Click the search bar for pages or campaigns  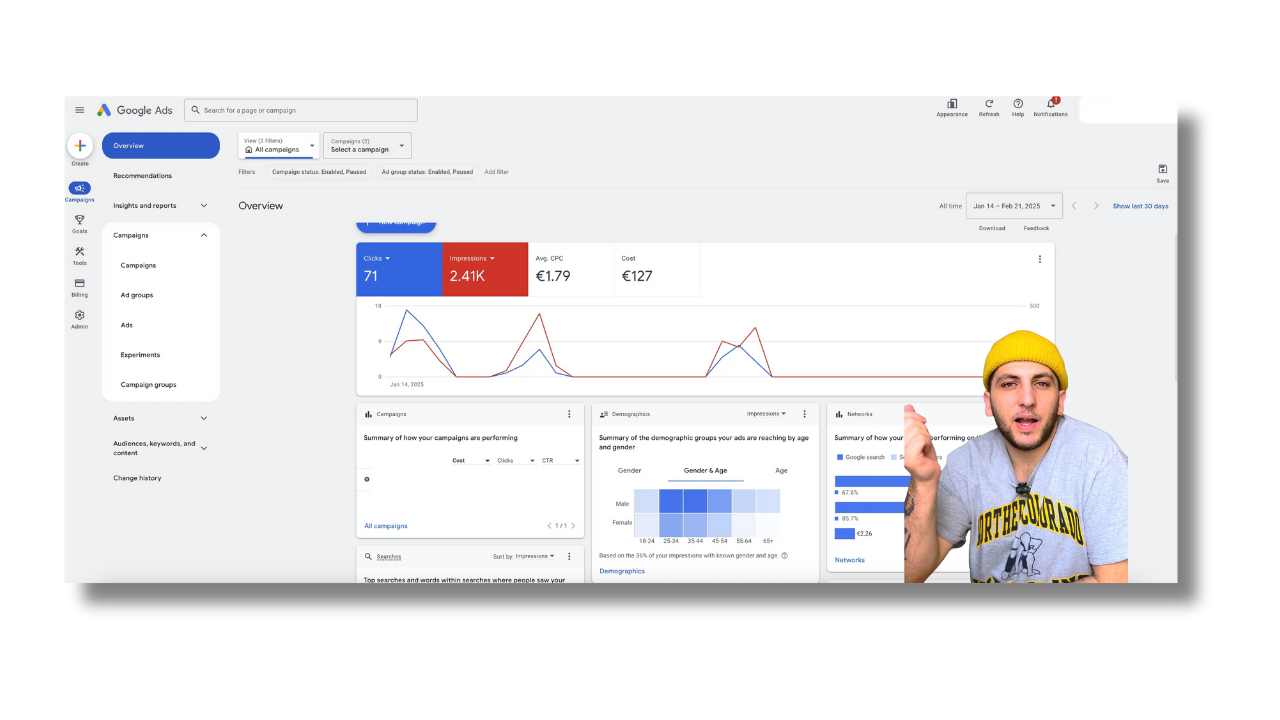tap(300, 110)
